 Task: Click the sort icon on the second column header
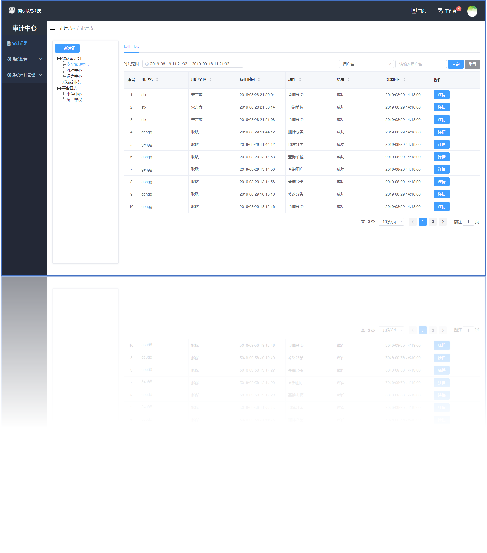[x=157, y=80]
